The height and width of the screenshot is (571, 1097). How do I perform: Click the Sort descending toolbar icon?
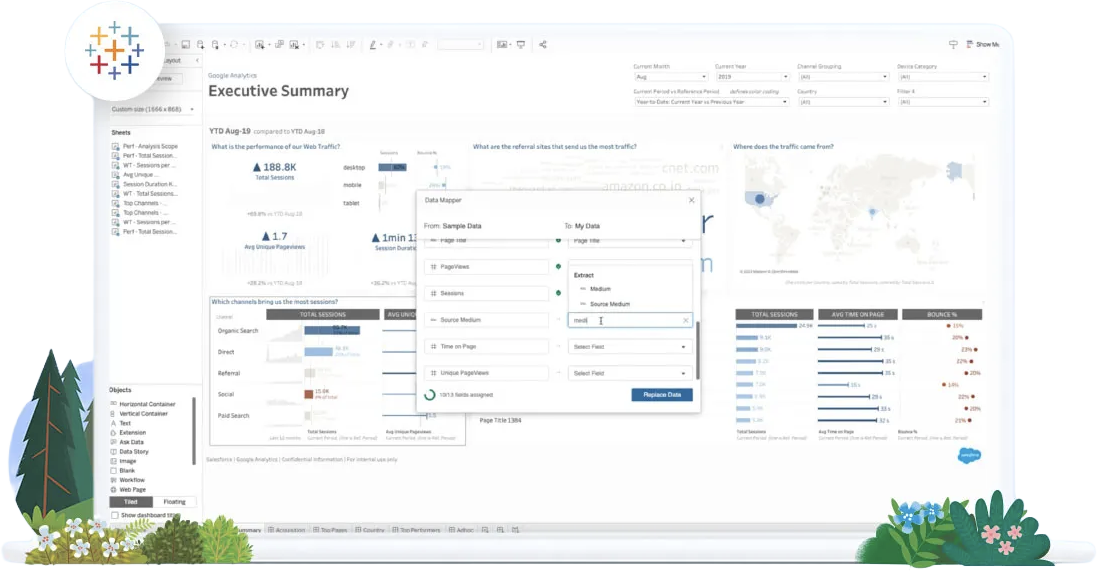[351, 45]
